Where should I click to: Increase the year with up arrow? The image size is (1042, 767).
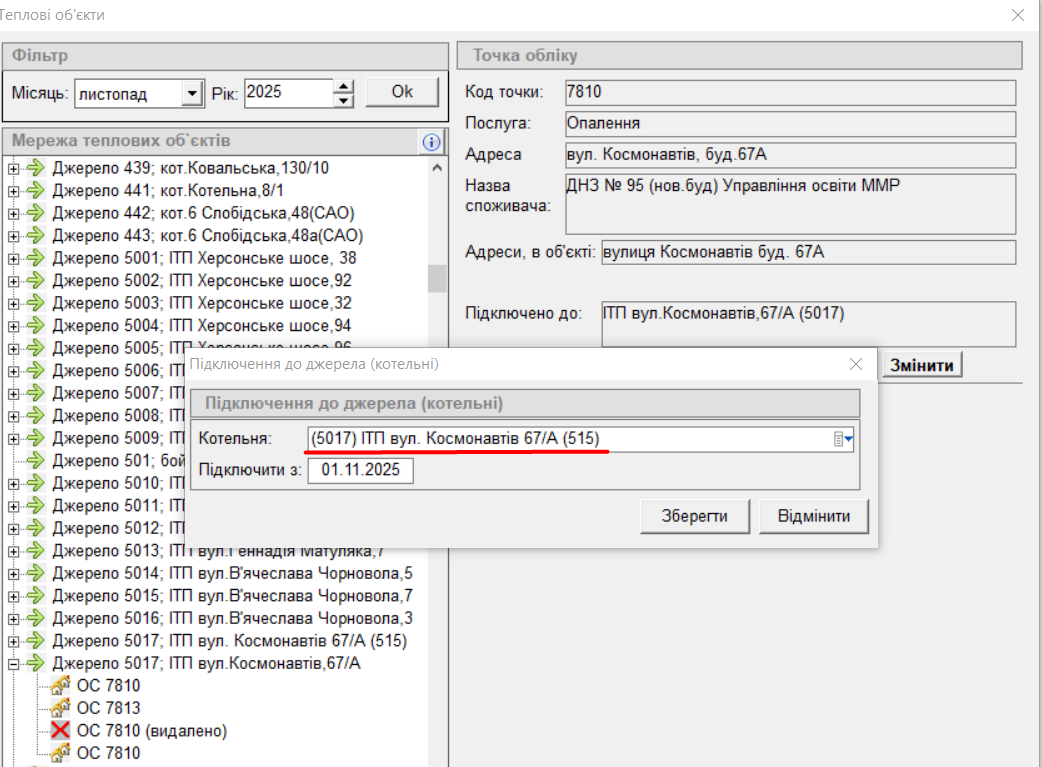coord(344,86)
